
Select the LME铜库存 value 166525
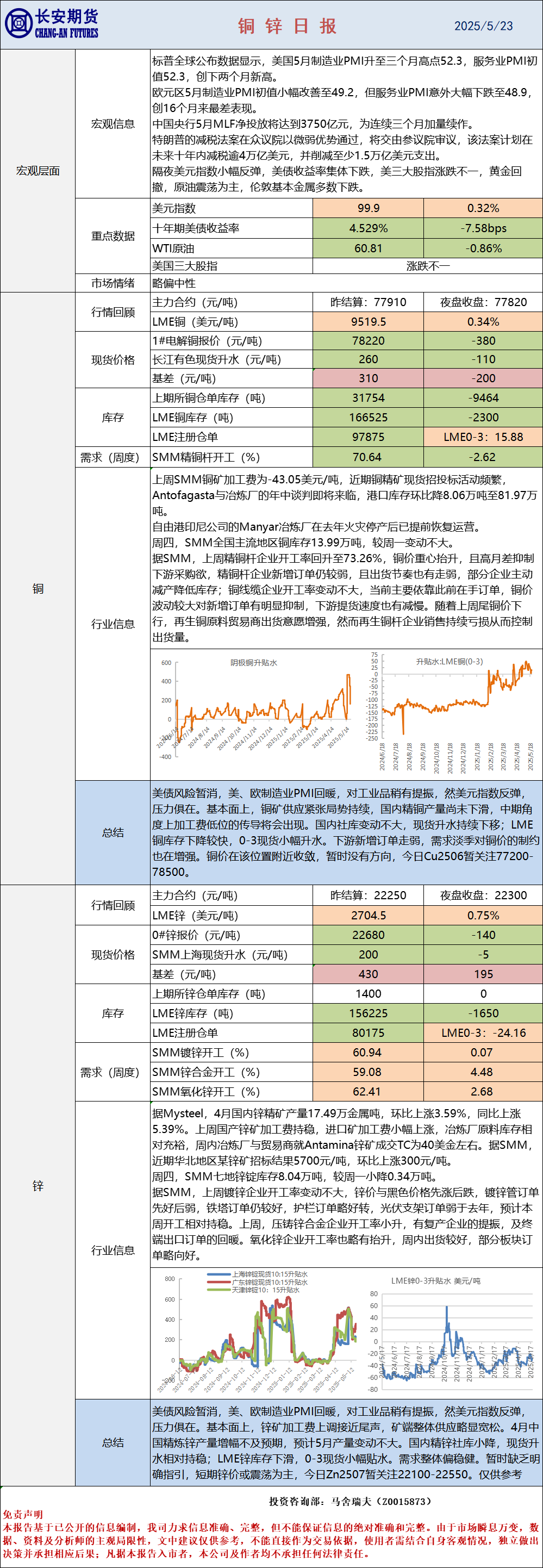369,418
